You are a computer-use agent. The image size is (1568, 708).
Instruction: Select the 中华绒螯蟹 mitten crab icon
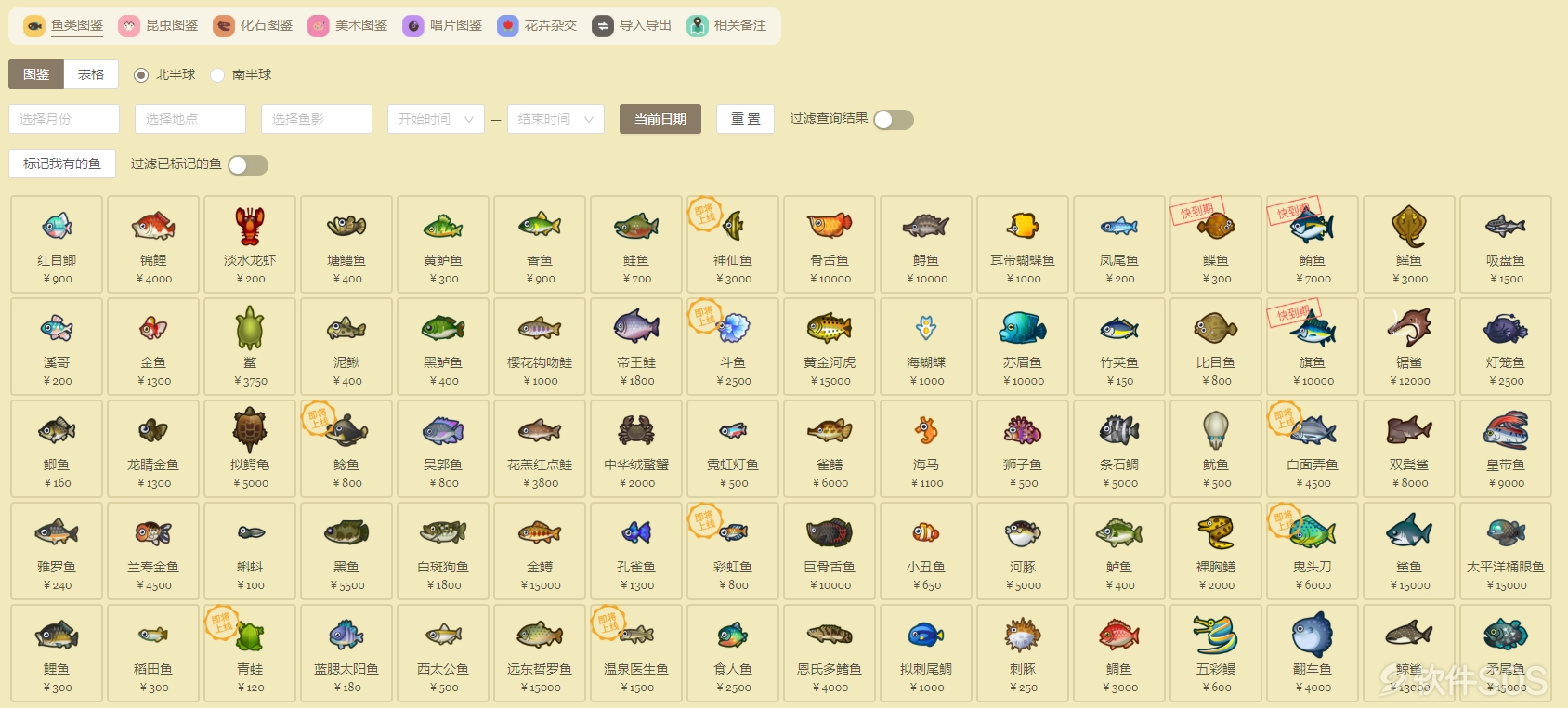coord(636,430)
